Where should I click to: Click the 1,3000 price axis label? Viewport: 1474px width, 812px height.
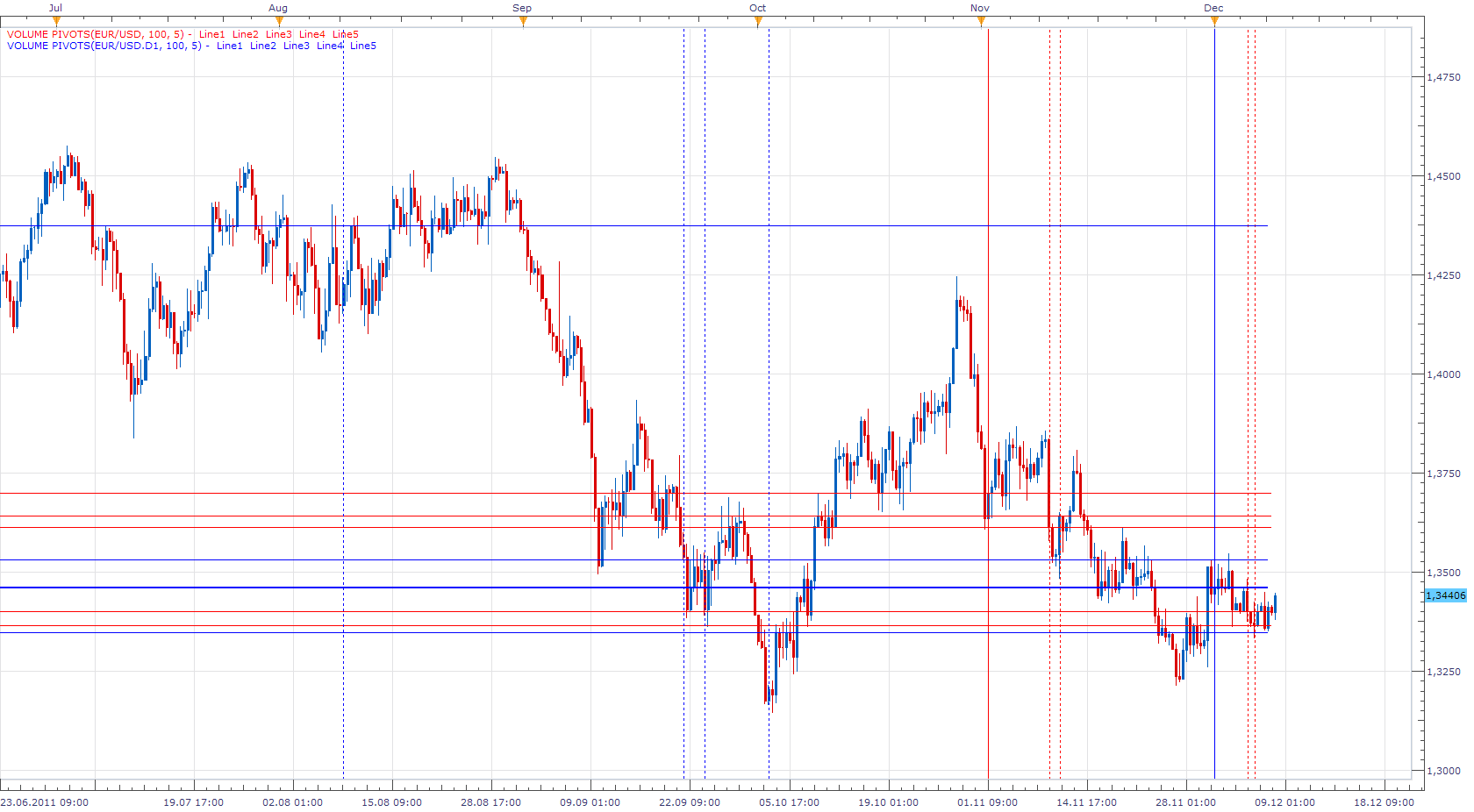(1444, 771)
